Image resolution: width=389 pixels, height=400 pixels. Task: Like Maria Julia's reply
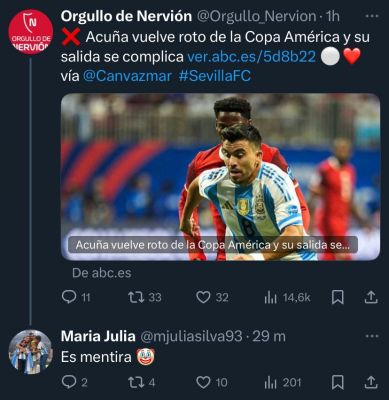point(212,382)
